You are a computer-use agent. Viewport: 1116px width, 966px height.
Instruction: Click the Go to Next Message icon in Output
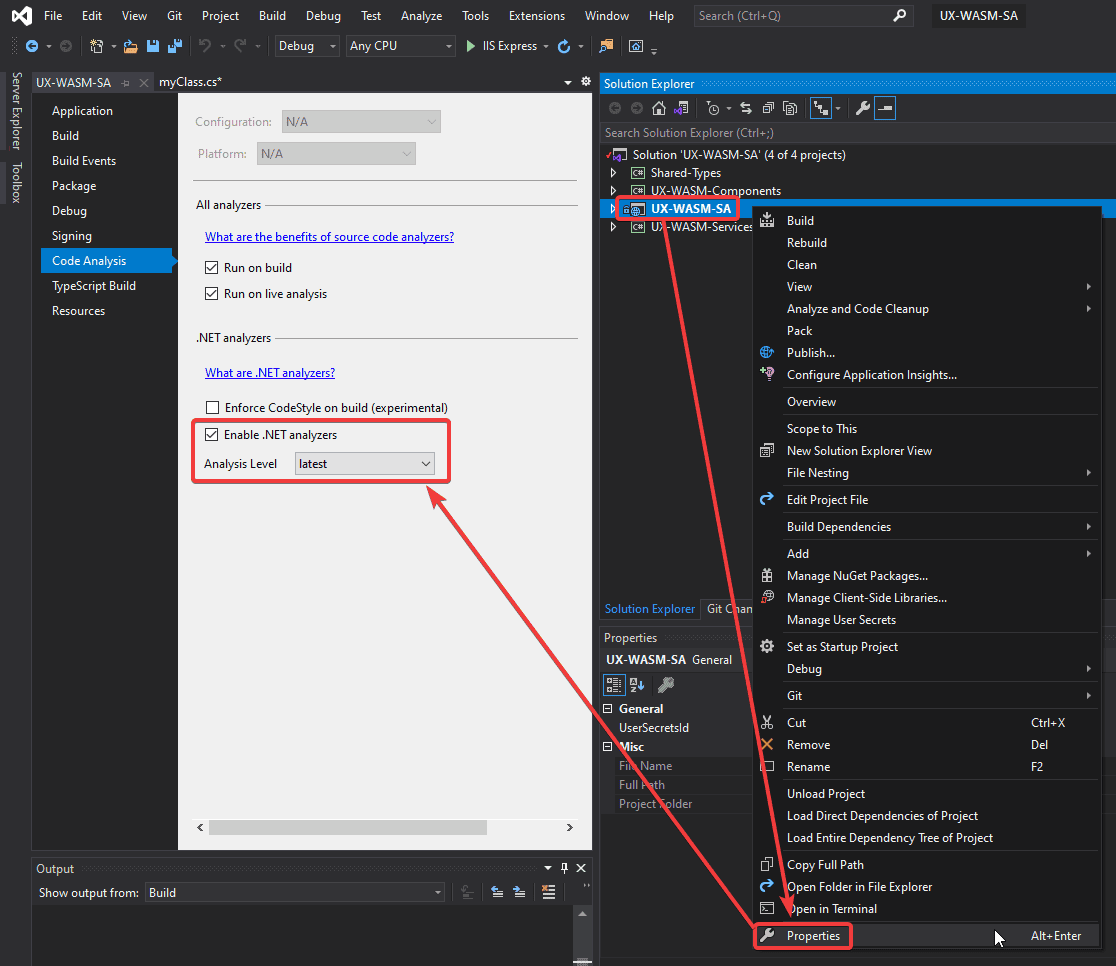click(x=520, y=893)
